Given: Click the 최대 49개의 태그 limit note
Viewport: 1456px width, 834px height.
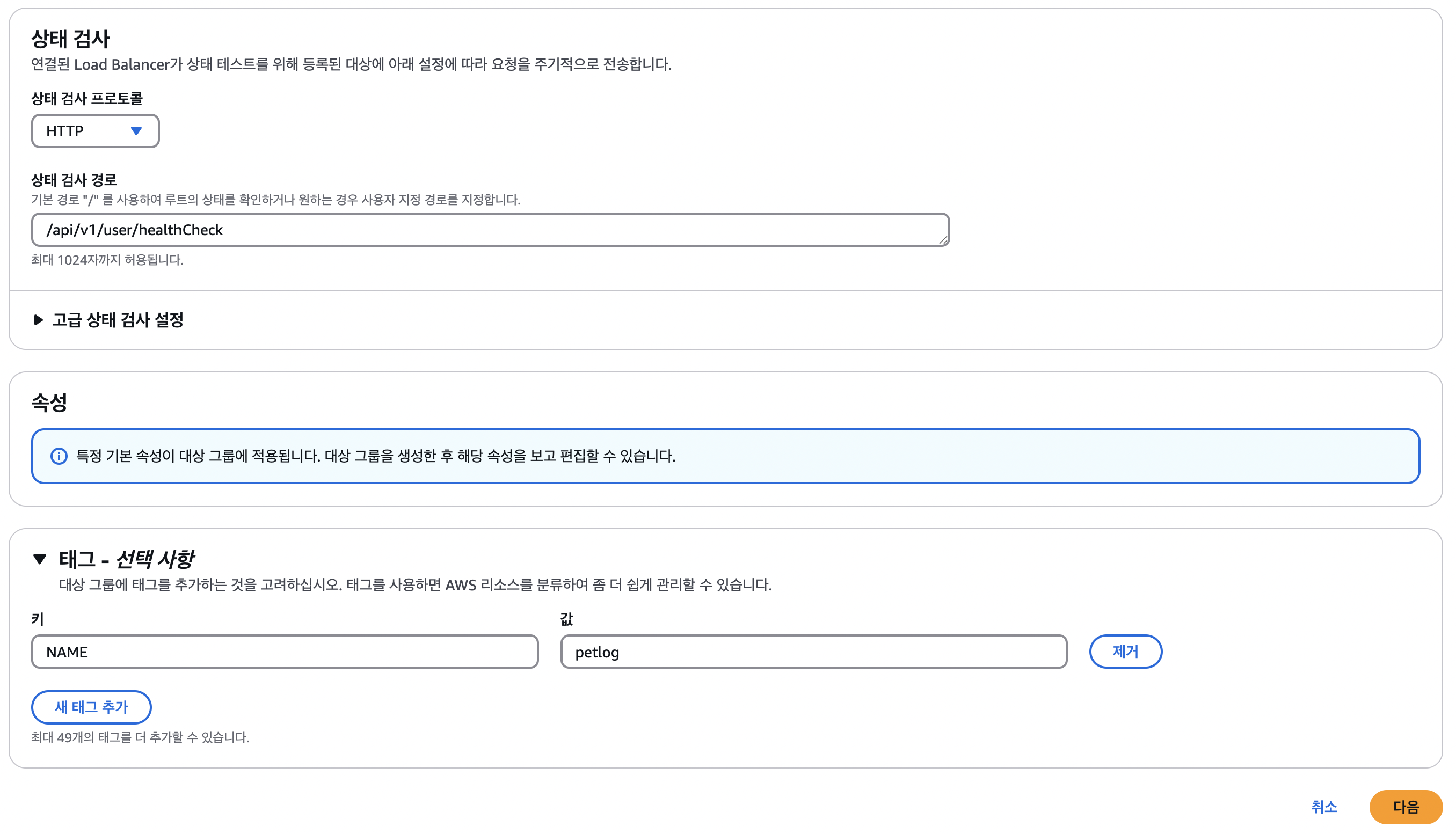Looking at the screenshot, I should click(x=140, y=737).
